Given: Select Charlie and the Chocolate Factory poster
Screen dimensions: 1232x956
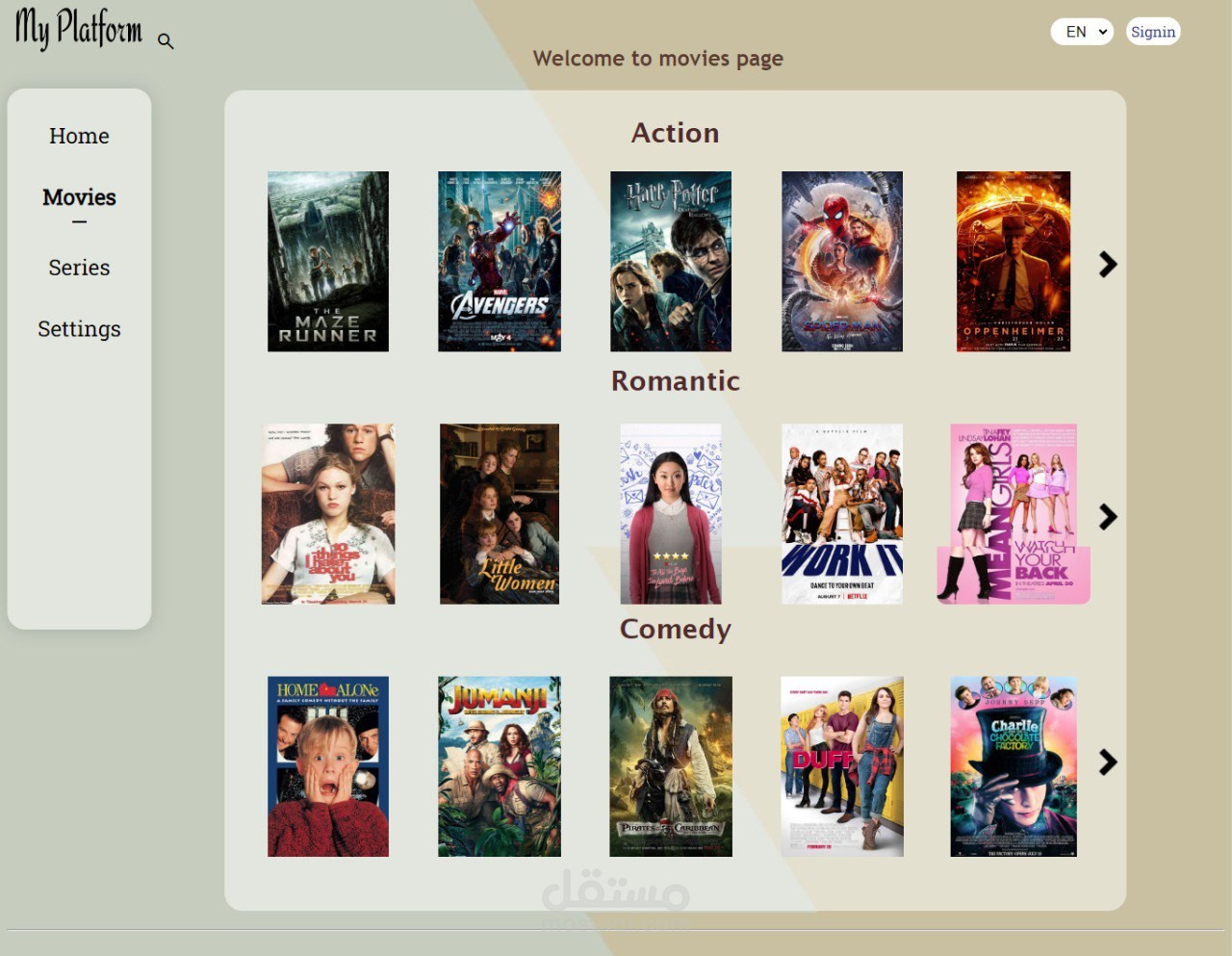Looking at the screenshot, I should coord(1014,766).
